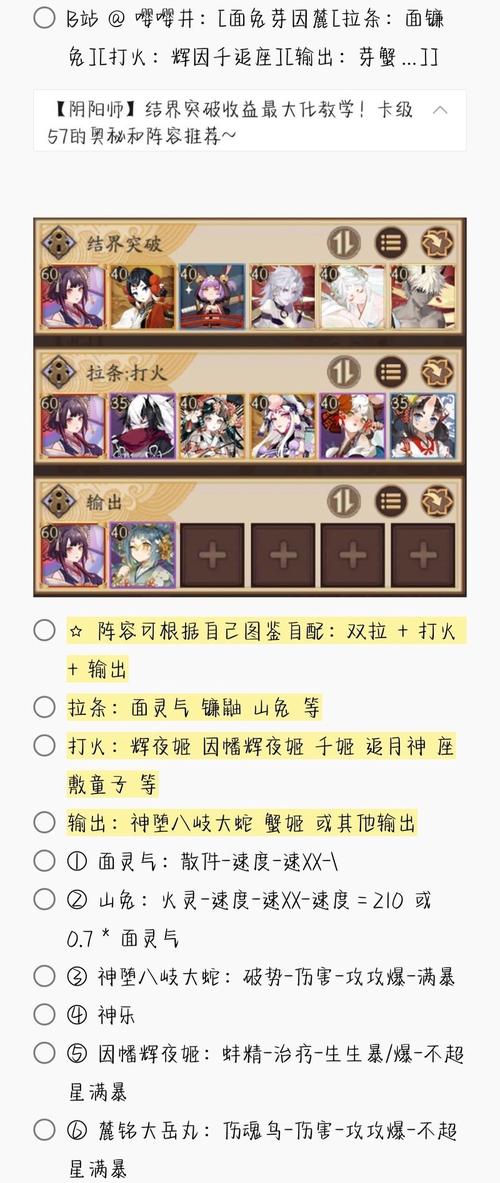Check the B站 嘤嘤井 checklist circle

tap(44, 18)
